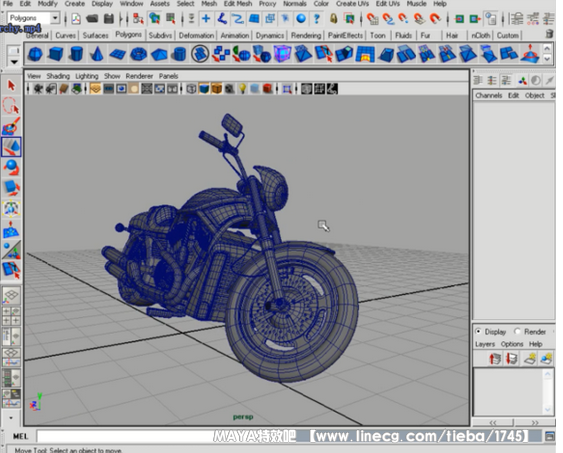Viewport: 563px width, 453px height.
Task: Open the viewport Panels menu
Action: pos(168,76)
